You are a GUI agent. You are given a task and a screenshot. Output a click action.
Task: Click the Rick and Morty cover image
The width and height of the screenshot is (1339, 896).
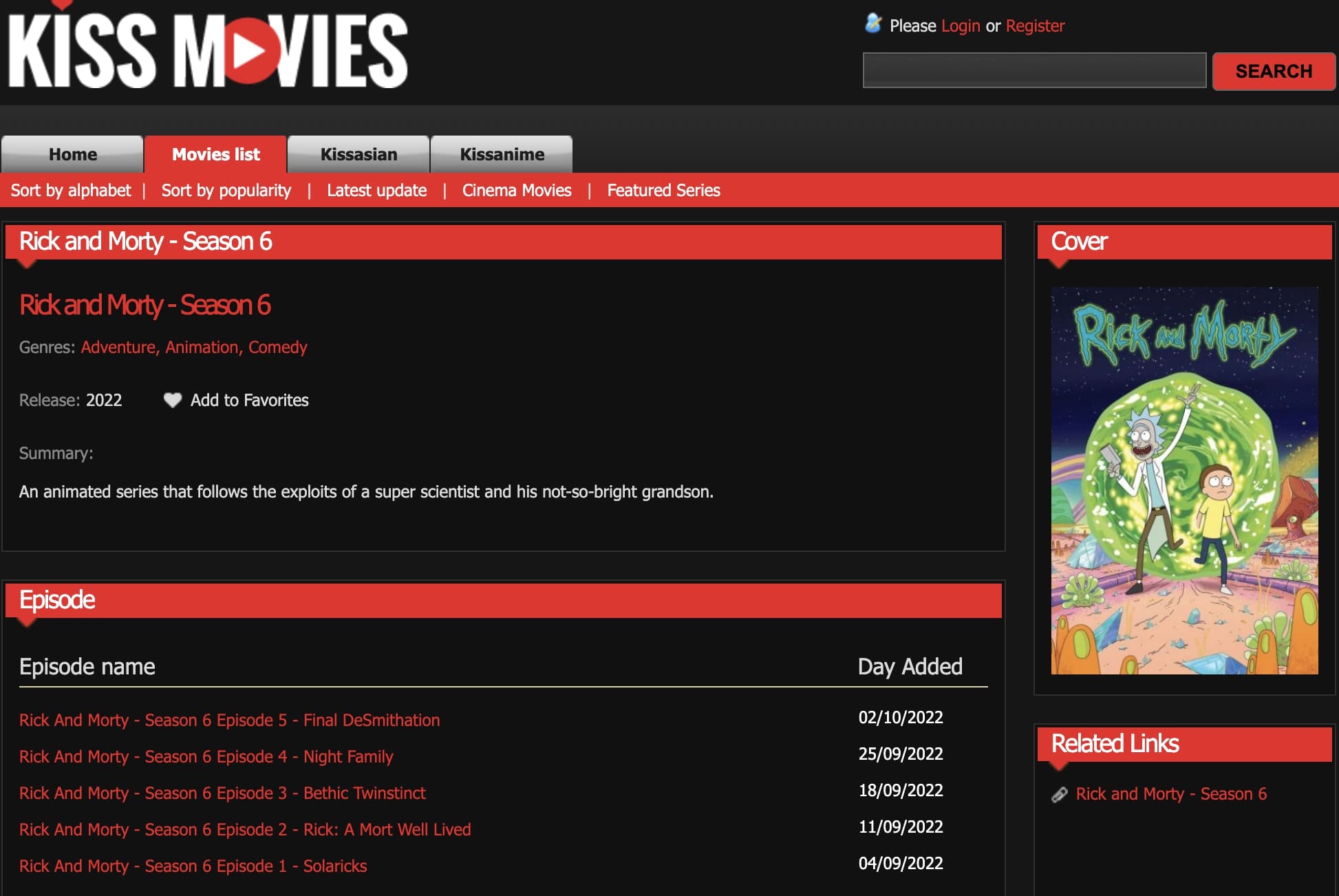pos(1183,480)
